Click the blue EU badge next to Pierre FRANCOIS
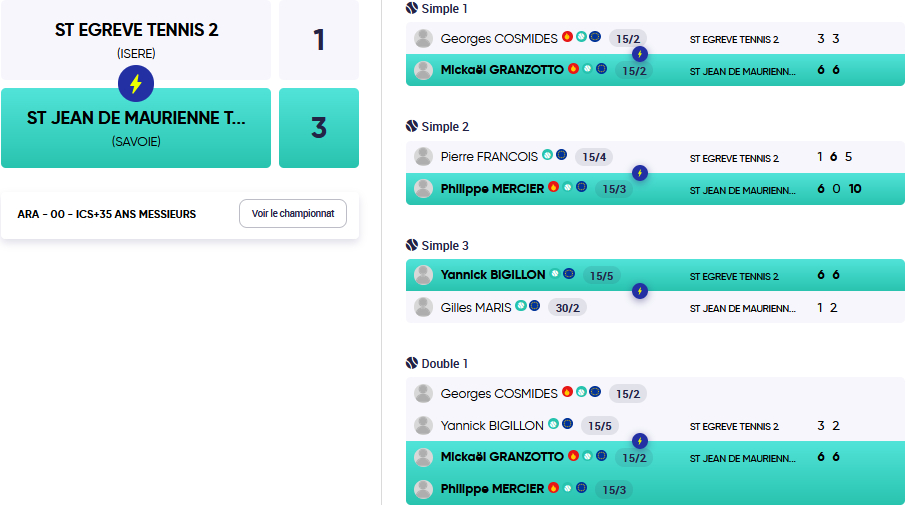Image resolution: width=906 pixels, height=505 pixels. [x=562, y=155]
